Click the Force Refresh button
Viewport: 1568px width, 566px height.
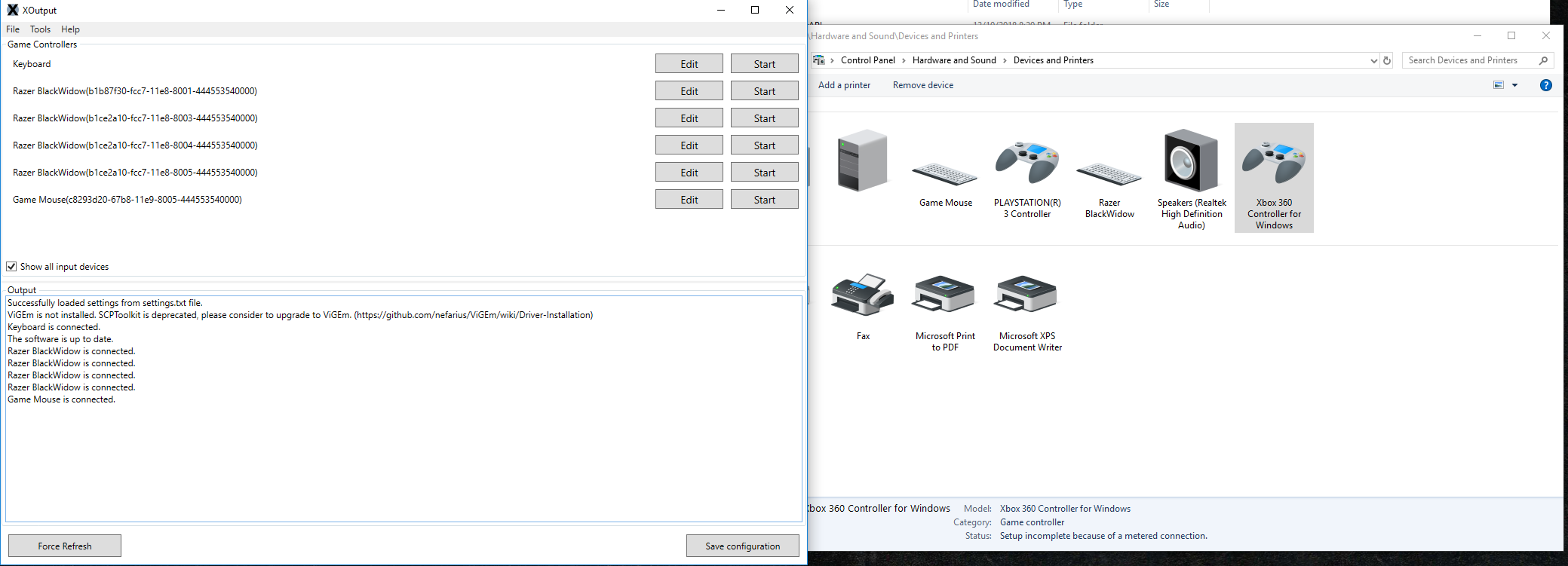click(x=65, y=546)
